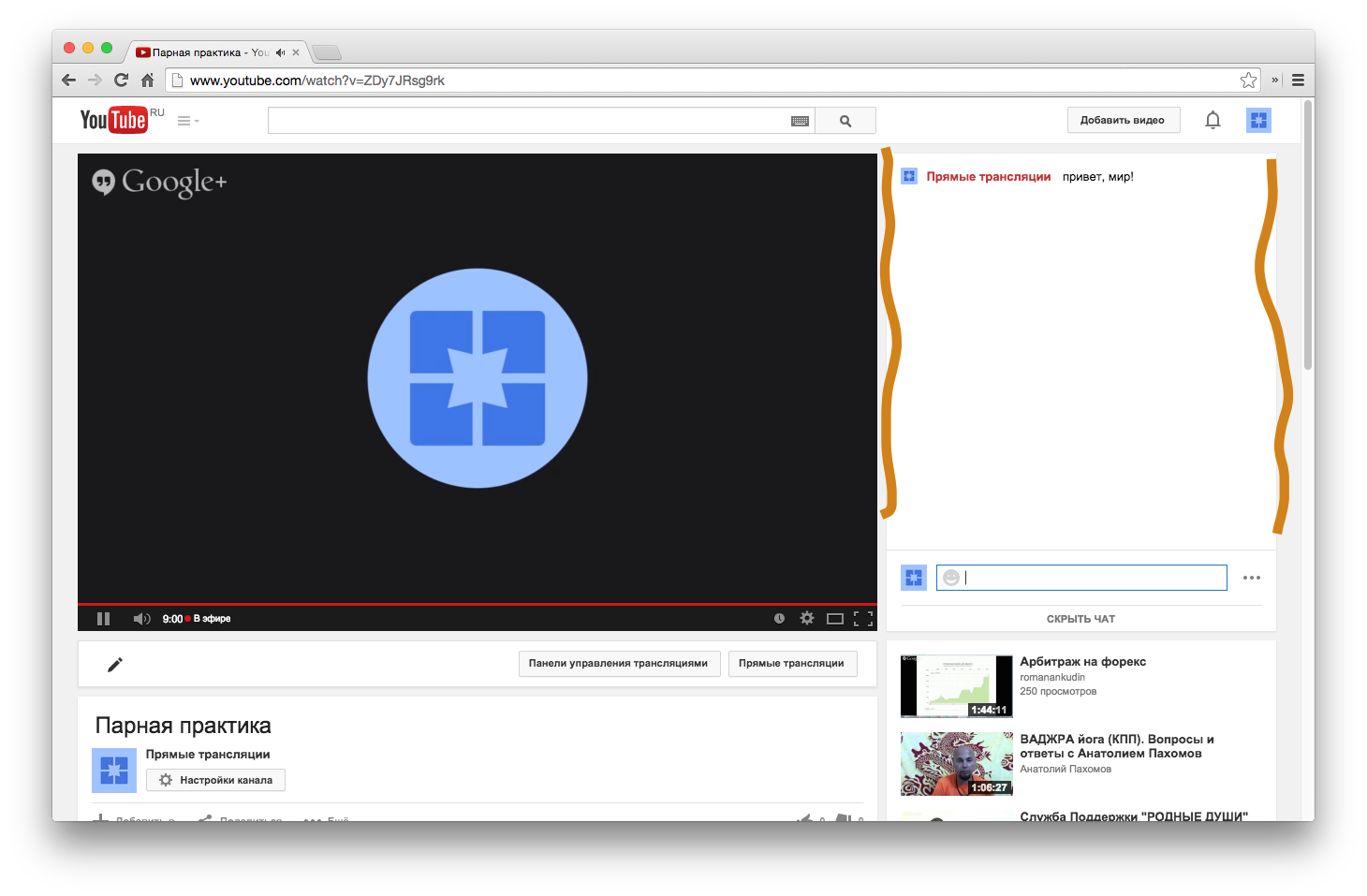Pause the live video
Screen dimensions: 1367x896
[x=104, y=619]
